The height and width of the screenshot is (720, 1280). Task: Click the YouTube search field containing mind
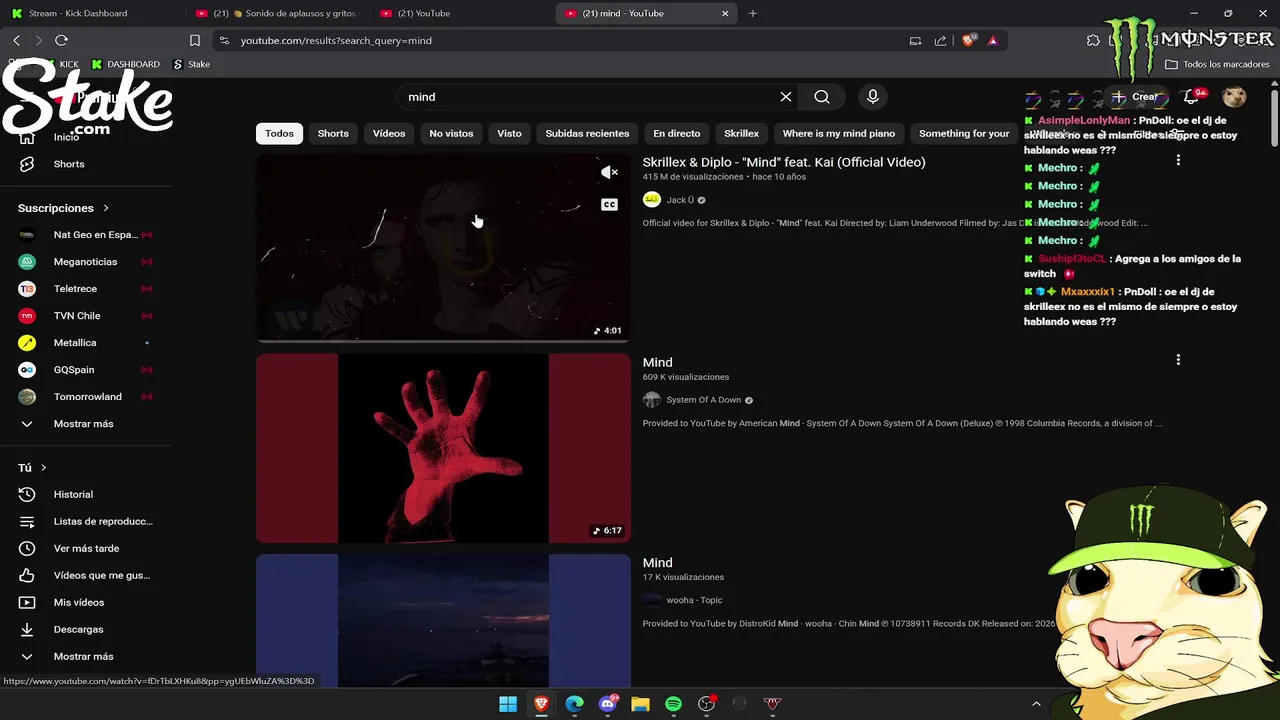tap(585, 97)
